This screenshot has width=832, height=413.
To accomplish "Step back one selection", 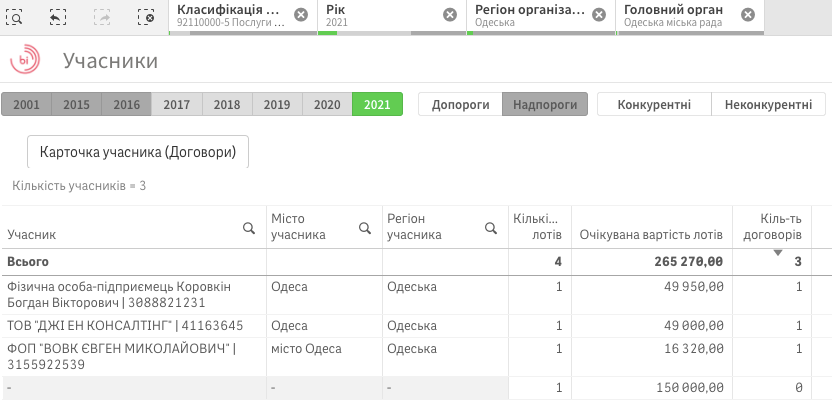I will (x=58, y=16).
